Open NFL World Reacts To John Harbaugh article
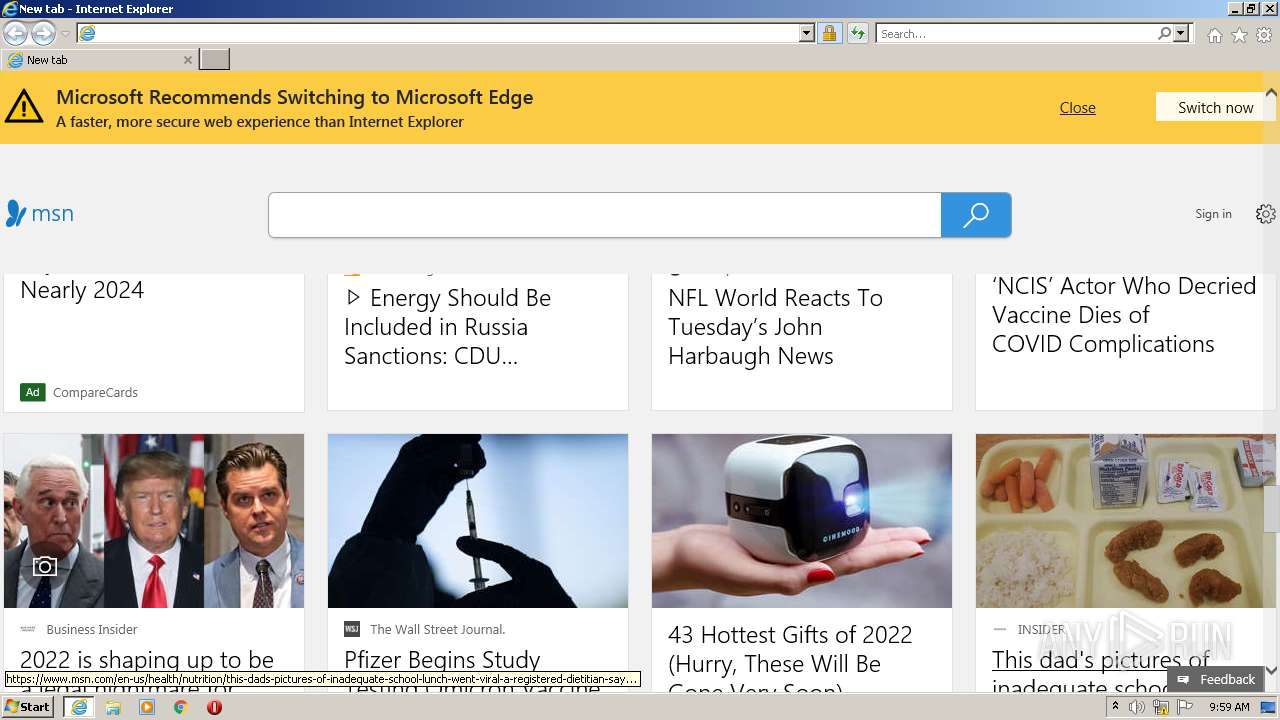1280x720 pixels. click(775, 327)
